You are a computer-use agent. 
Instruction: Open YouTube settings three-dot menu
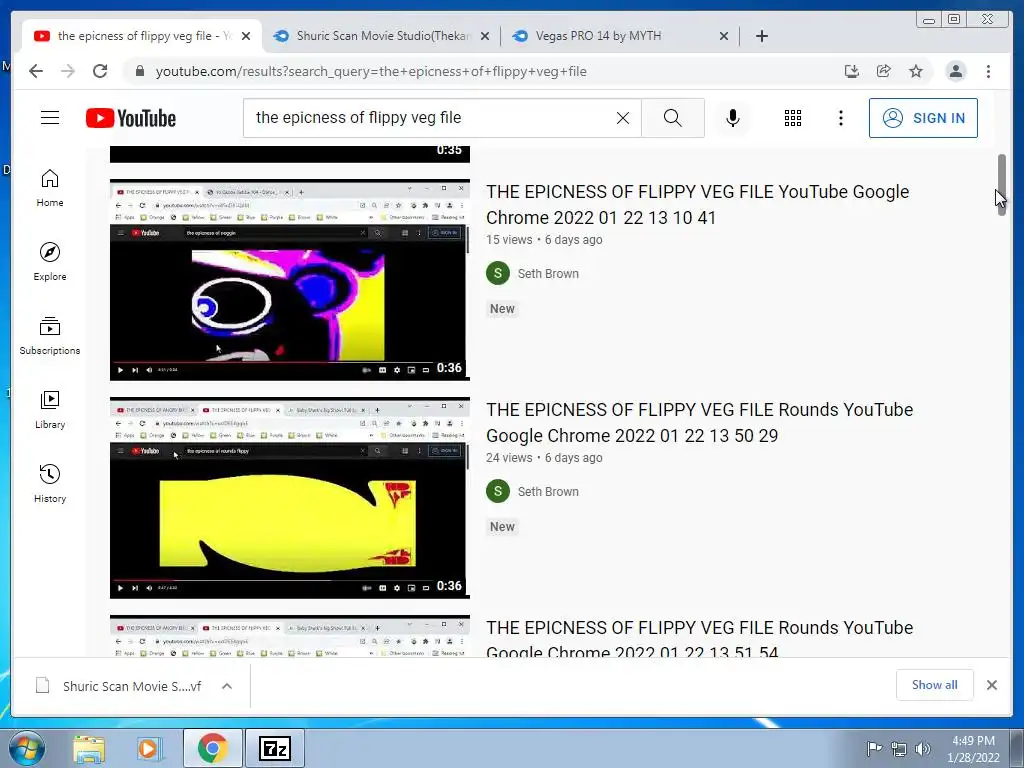tap(840, 118)
